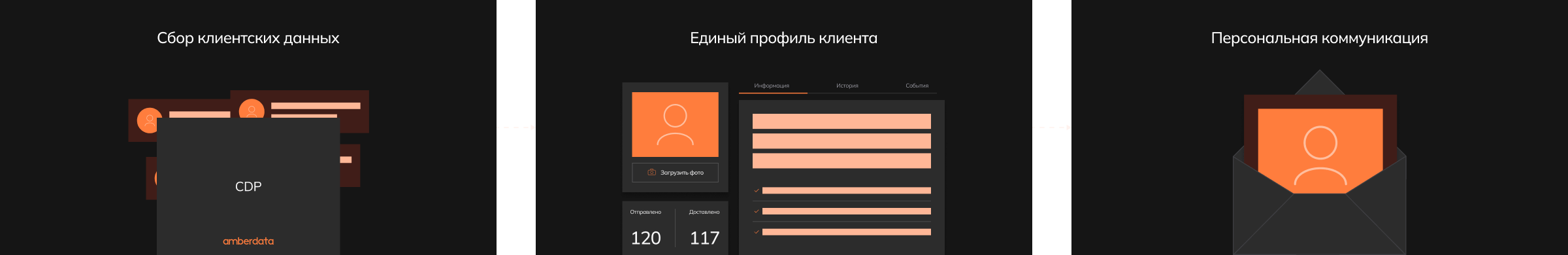Click the Персональная коммуникация heading
Image resolution: width=1568 pixels, height=255 pixels.
[1319, 38]
